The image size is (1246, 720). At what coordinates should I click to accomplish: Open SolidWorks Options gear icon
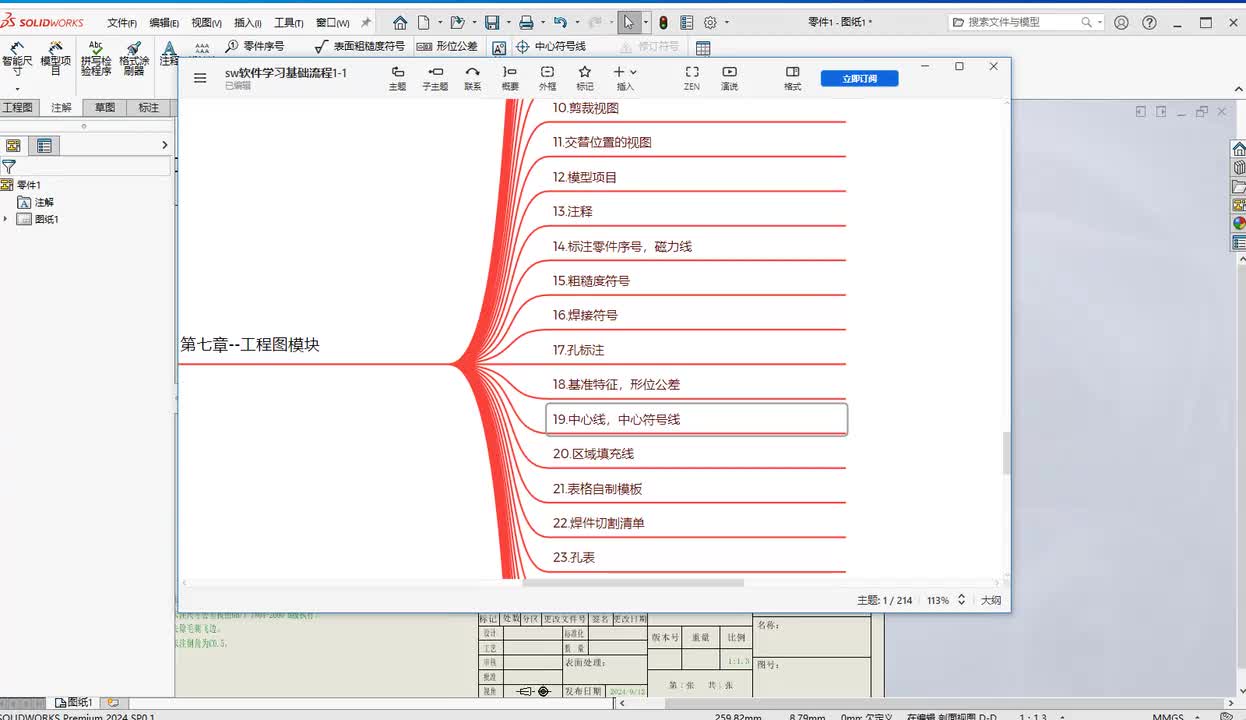pyautogui.click(x=710, y=22)
